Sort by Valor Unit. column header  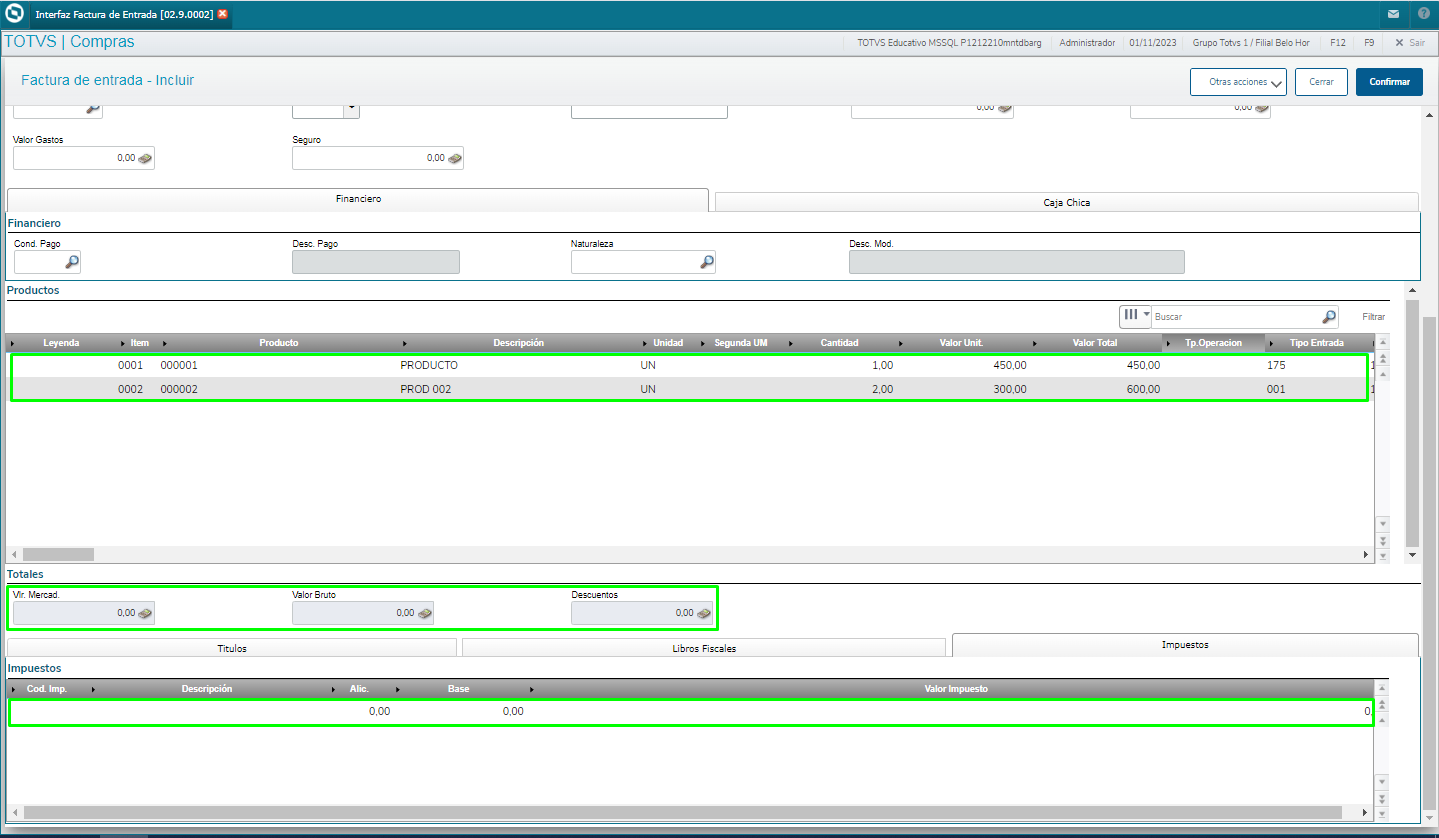pos(961,343)
